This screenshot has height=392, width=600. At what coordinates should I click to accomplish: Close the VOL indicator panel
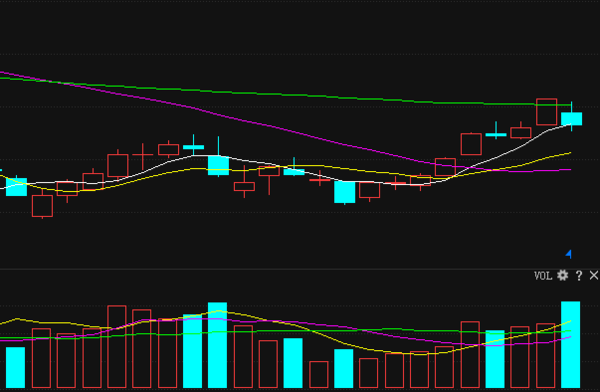(594, 275)
